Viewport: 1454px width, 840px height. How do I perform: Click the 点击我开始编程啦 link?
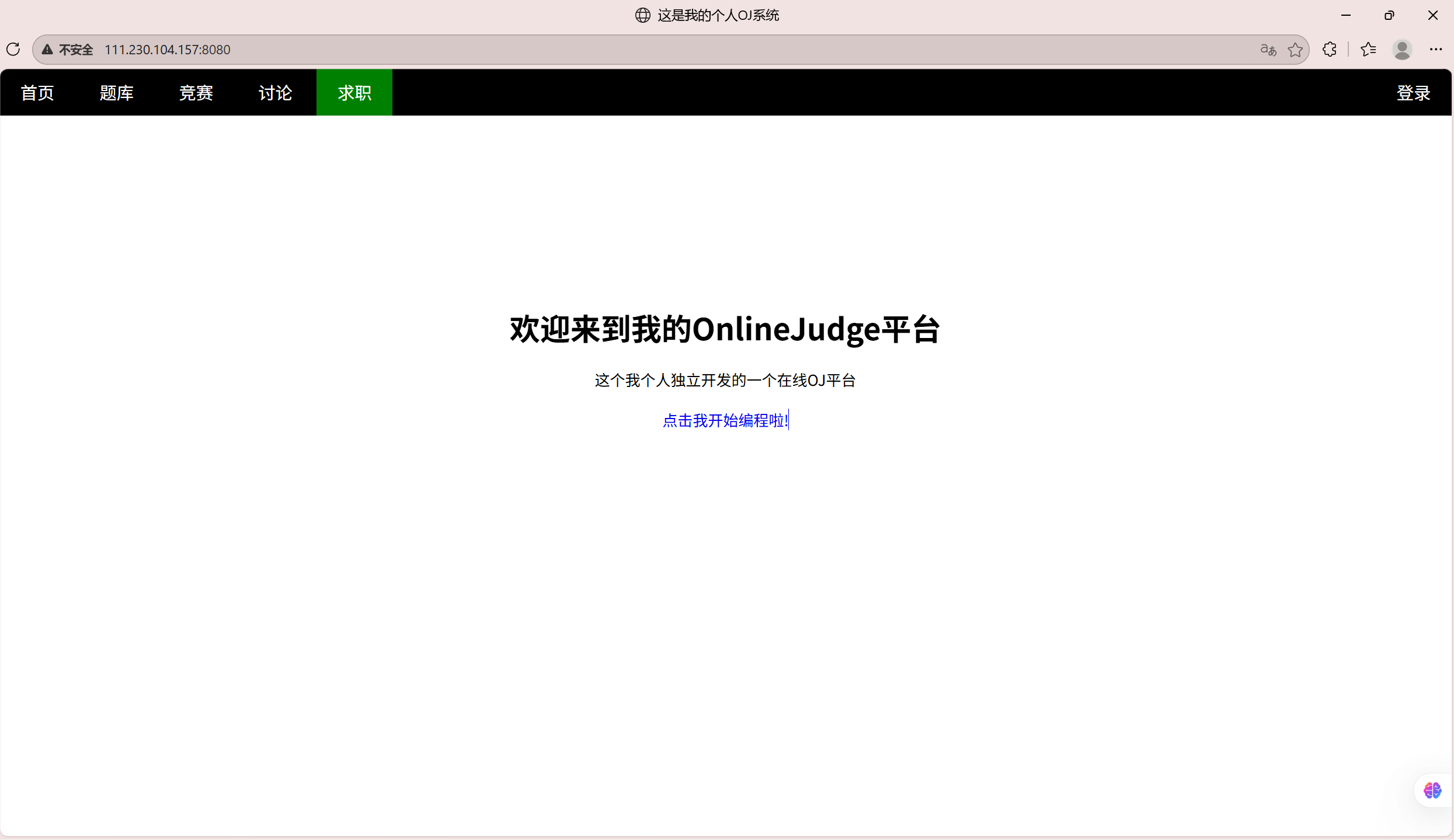[x=725, y=420]
